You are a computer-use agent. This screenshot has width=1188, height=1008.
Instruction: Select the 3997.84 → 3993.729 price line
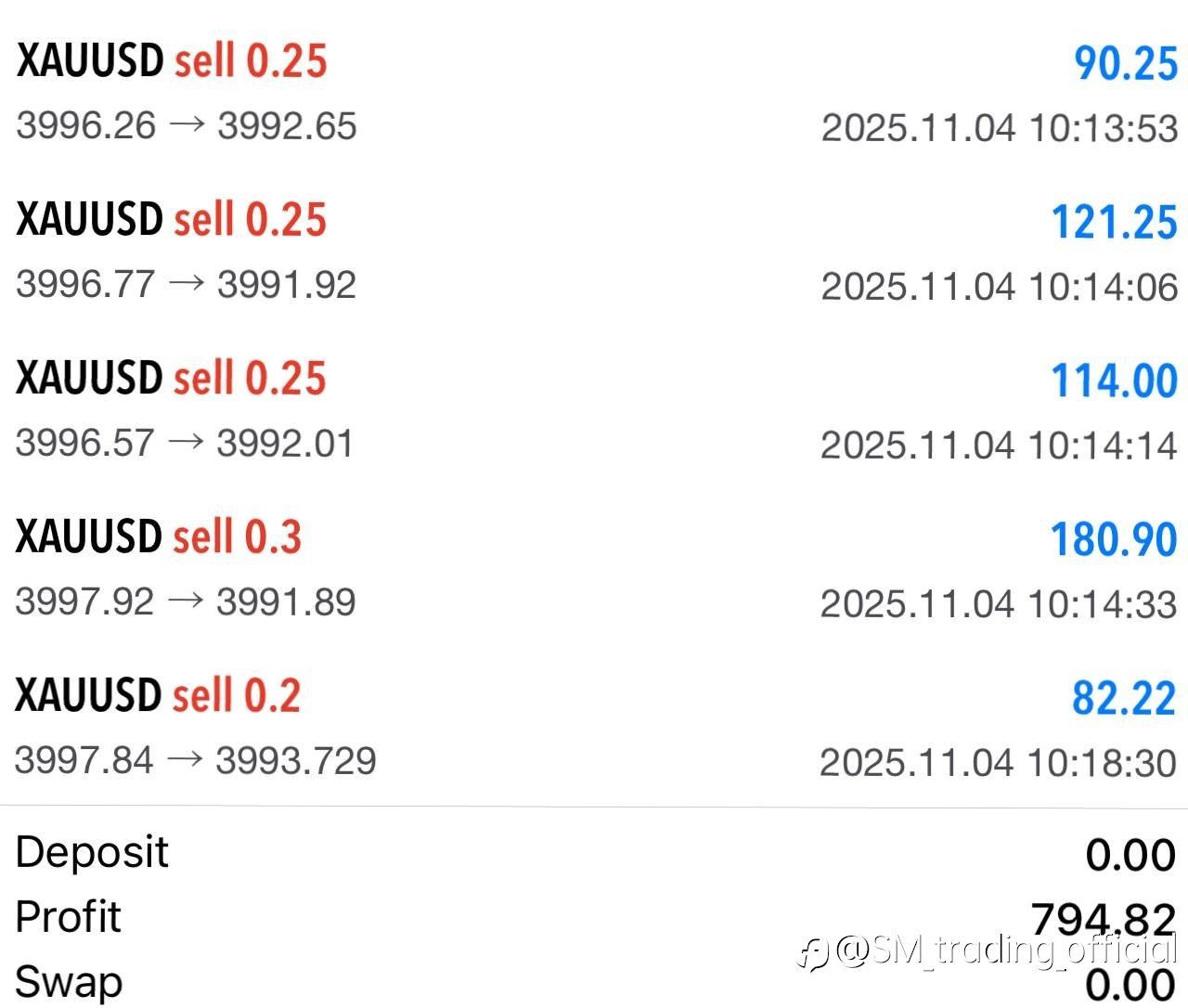196,761
